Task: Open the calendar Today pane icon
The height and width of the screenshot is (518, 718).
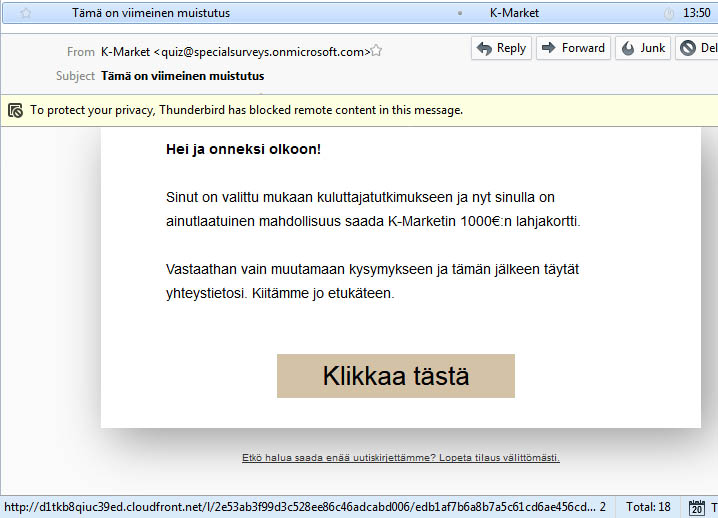Action: [697, 507]
